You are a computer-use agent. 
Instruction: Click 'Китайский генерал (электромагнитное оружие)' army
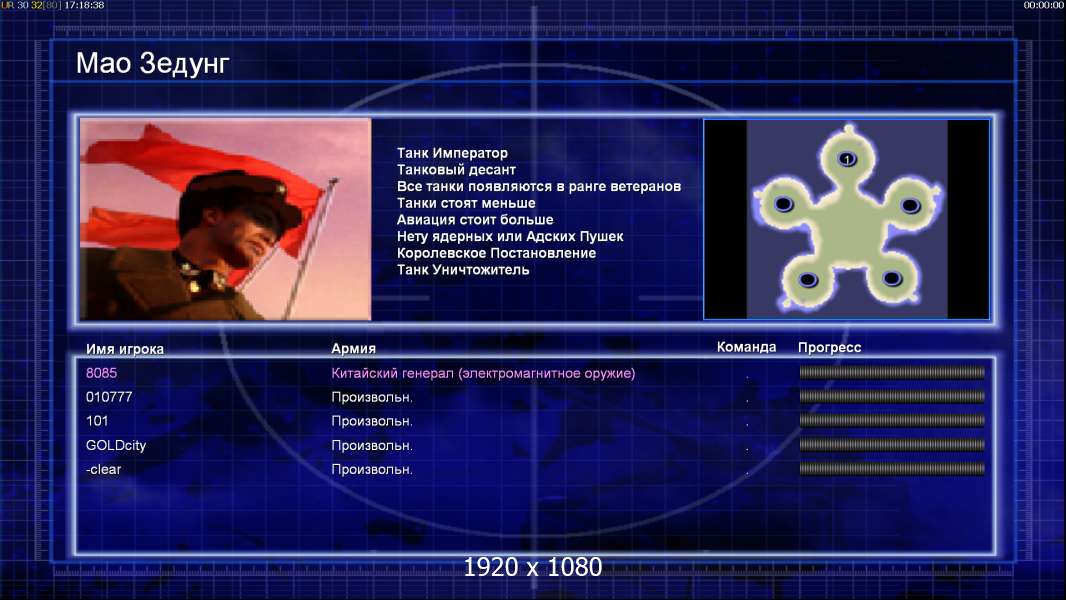483,373
